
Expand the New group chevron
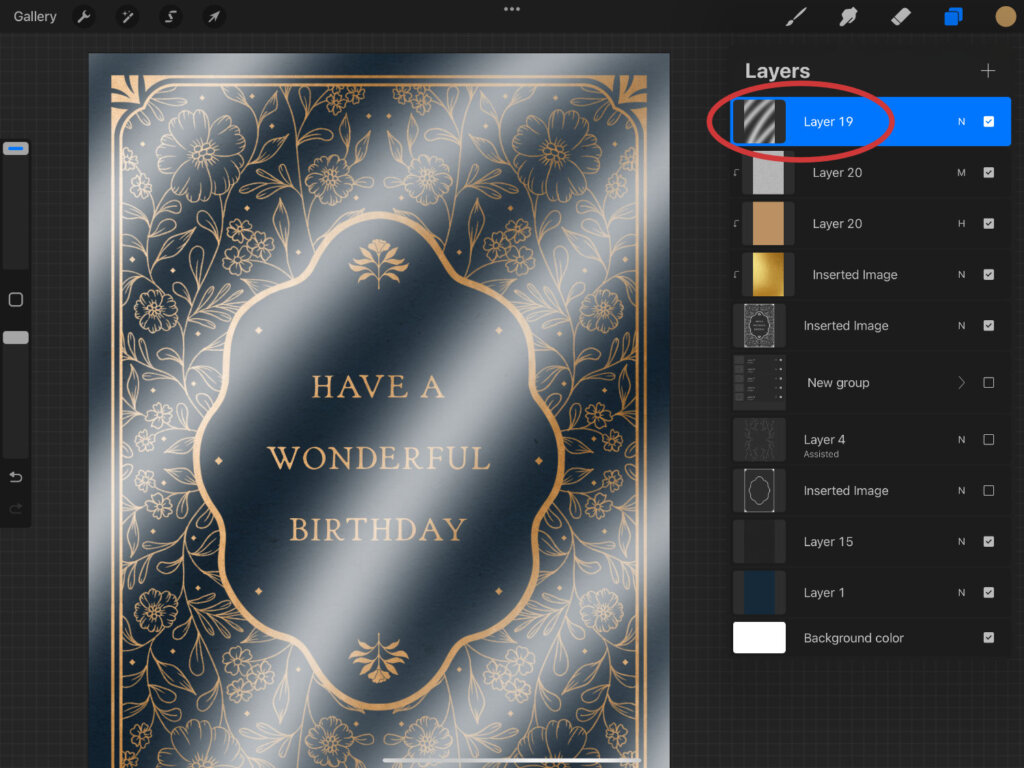962,383
